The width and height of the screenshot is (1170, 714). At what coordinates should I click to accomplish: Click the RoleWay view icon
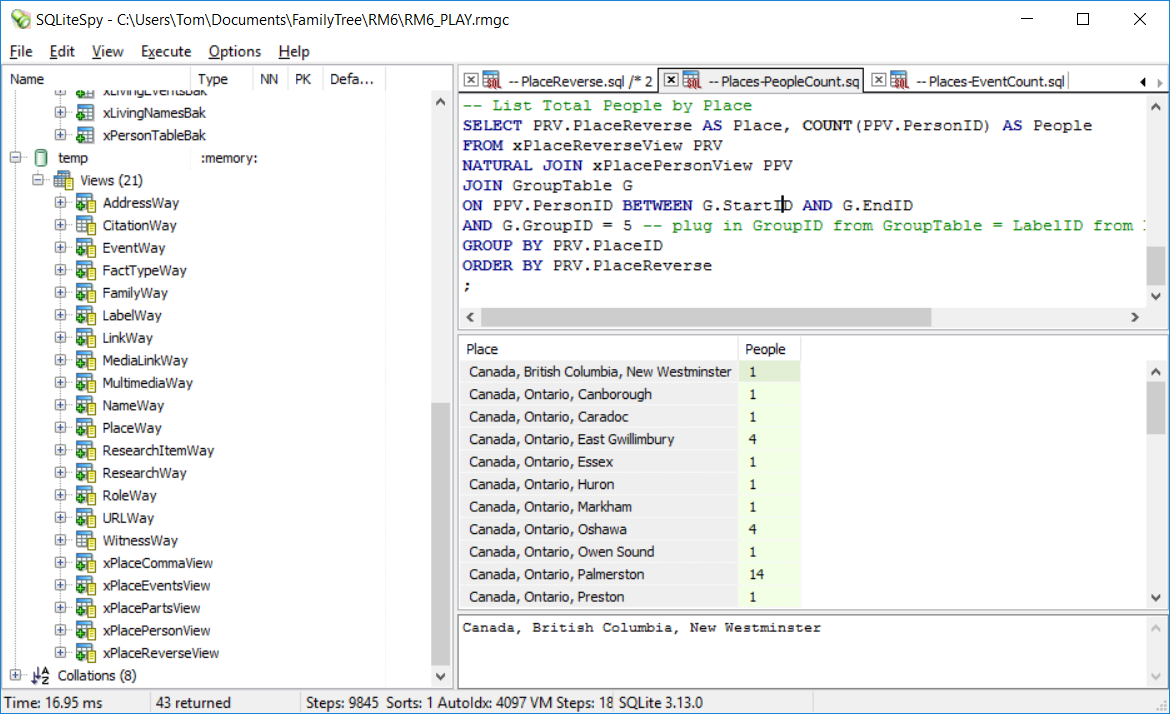86,495
